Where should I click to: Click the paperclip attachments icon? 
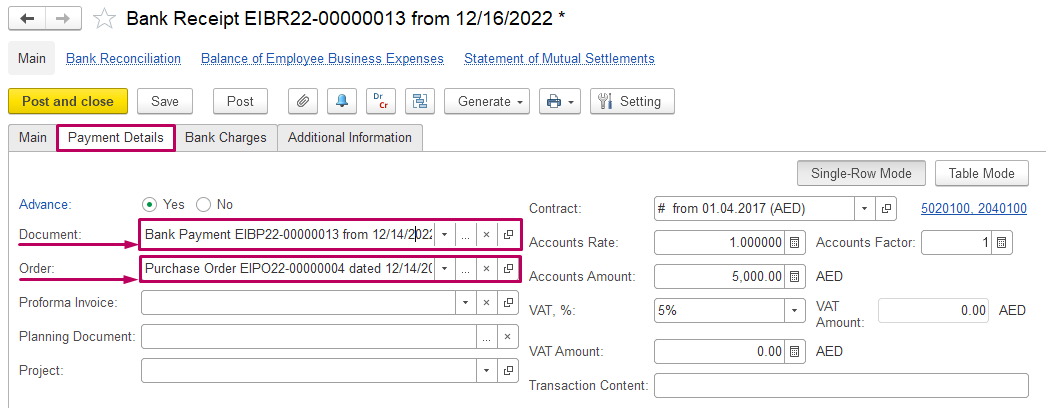(302, 101)
